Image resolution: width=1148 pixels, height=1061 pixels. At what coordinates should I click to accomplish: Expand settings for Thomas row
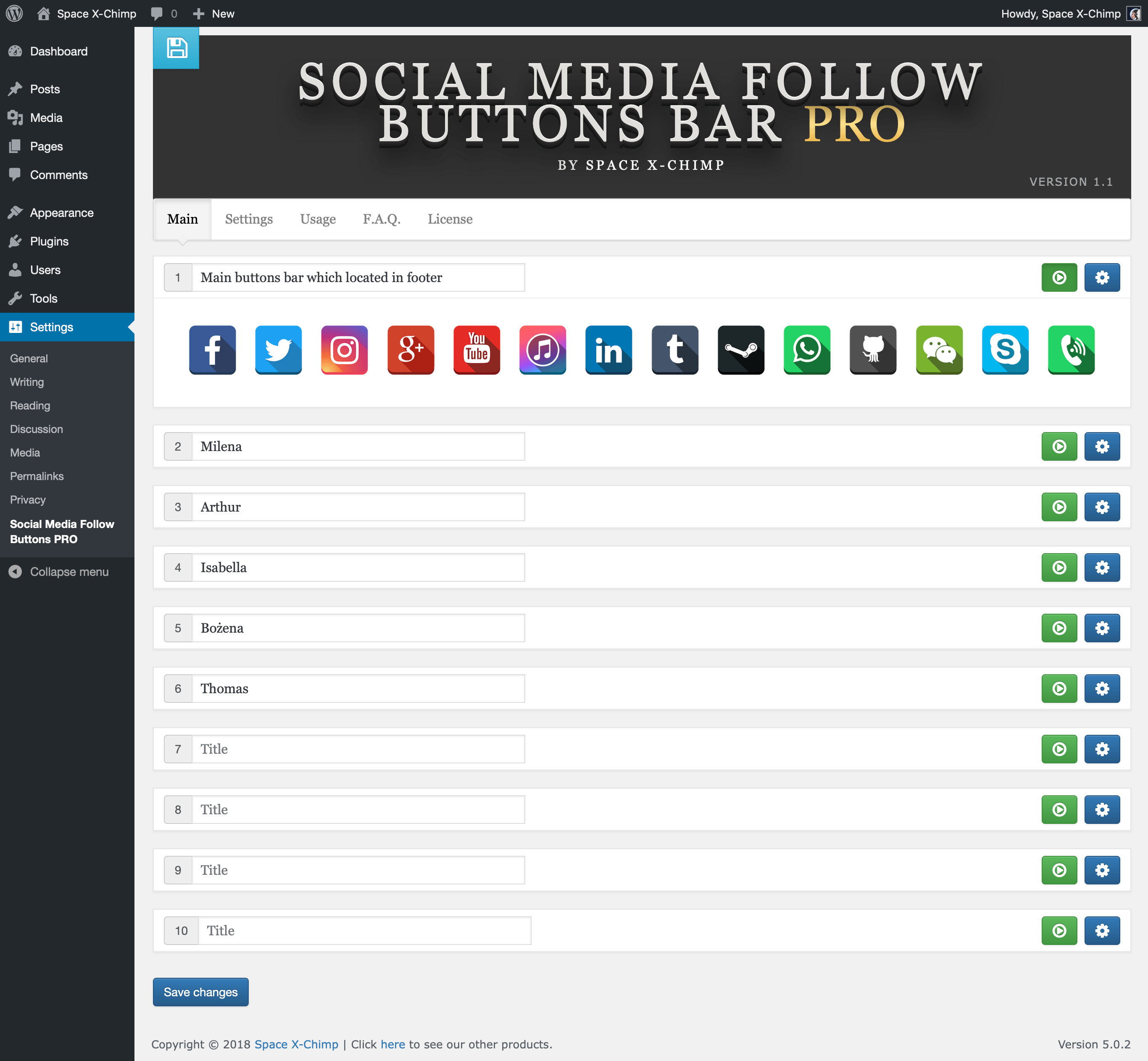point(1101,688)
